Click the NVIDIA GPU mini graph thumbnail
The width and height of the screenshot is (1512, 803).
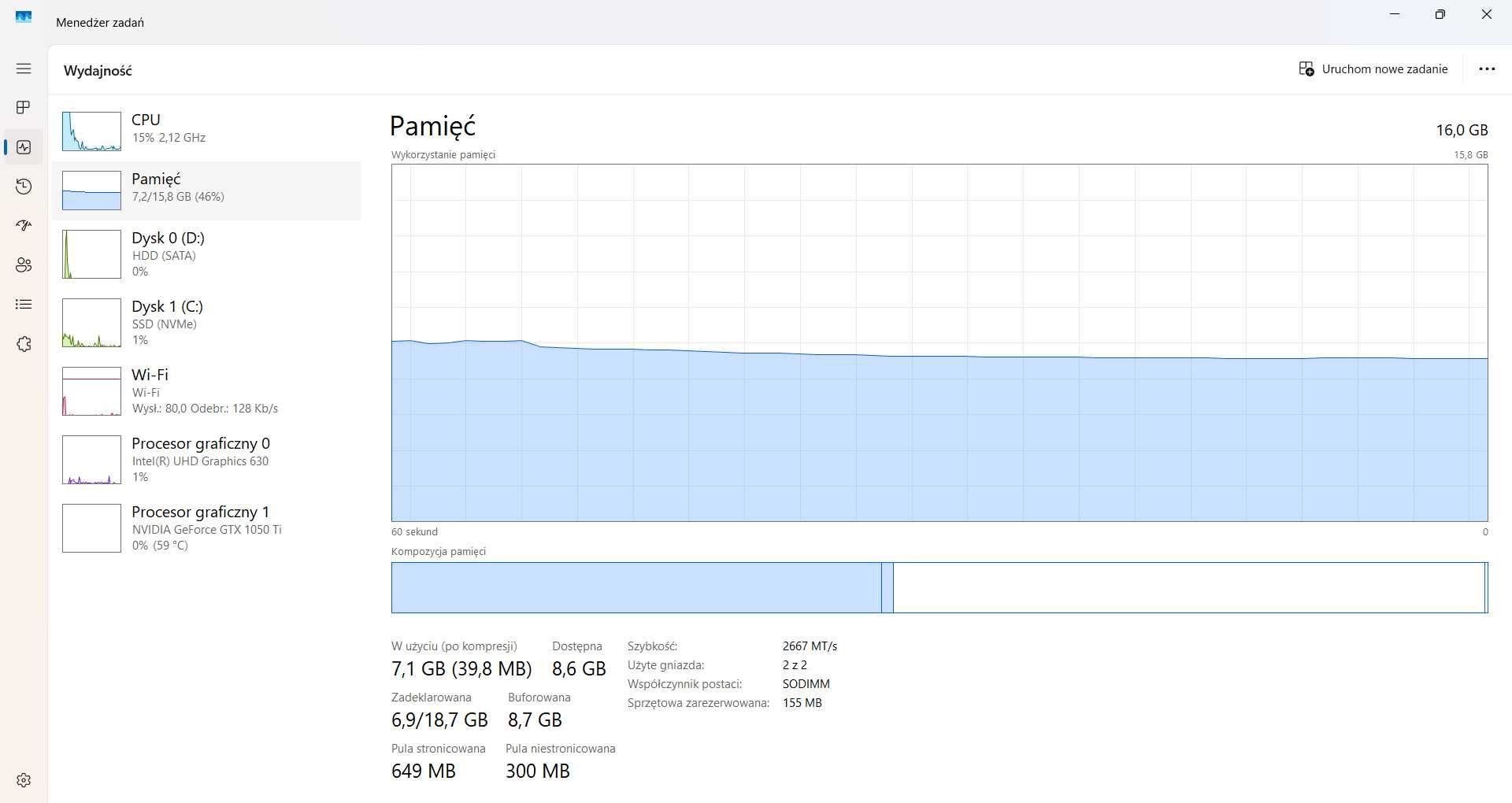(x=91, y=528)
